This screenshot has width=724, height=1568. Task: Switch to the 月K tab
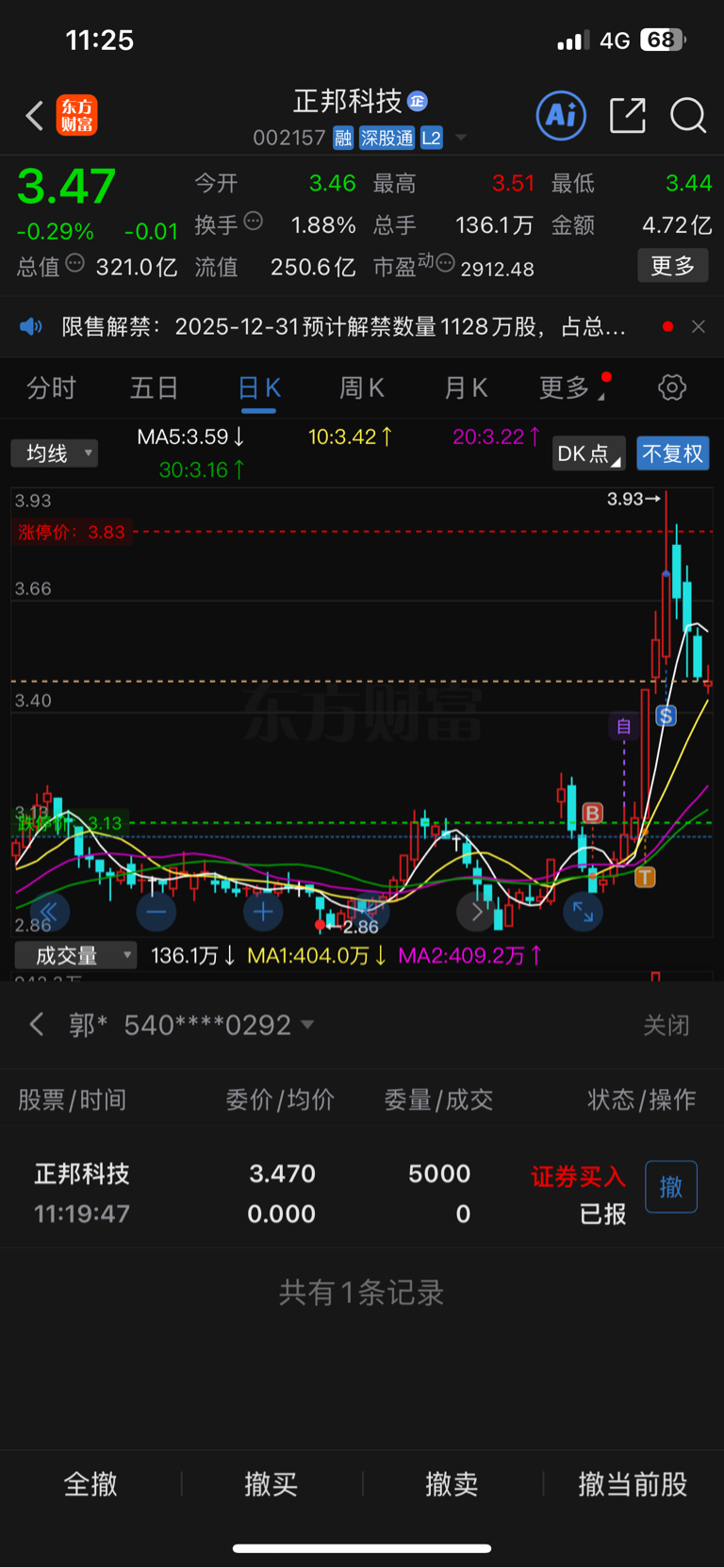click(x=466, y=388)
